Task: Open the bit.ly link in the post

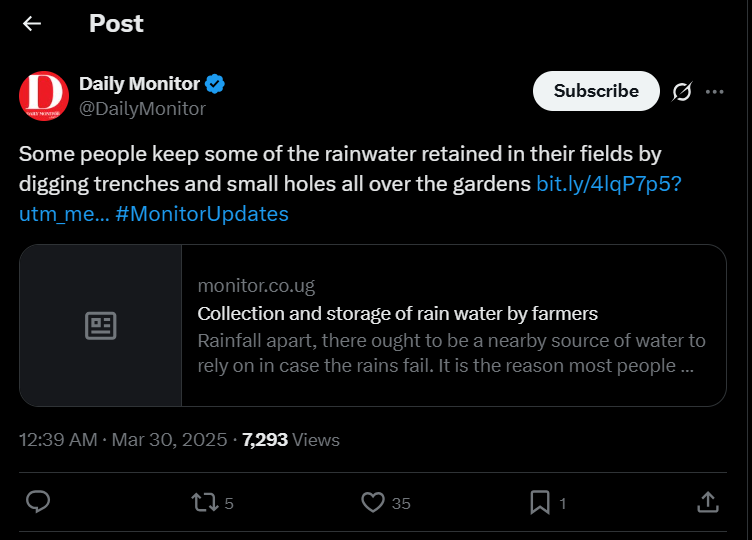Action: point(609,184)
